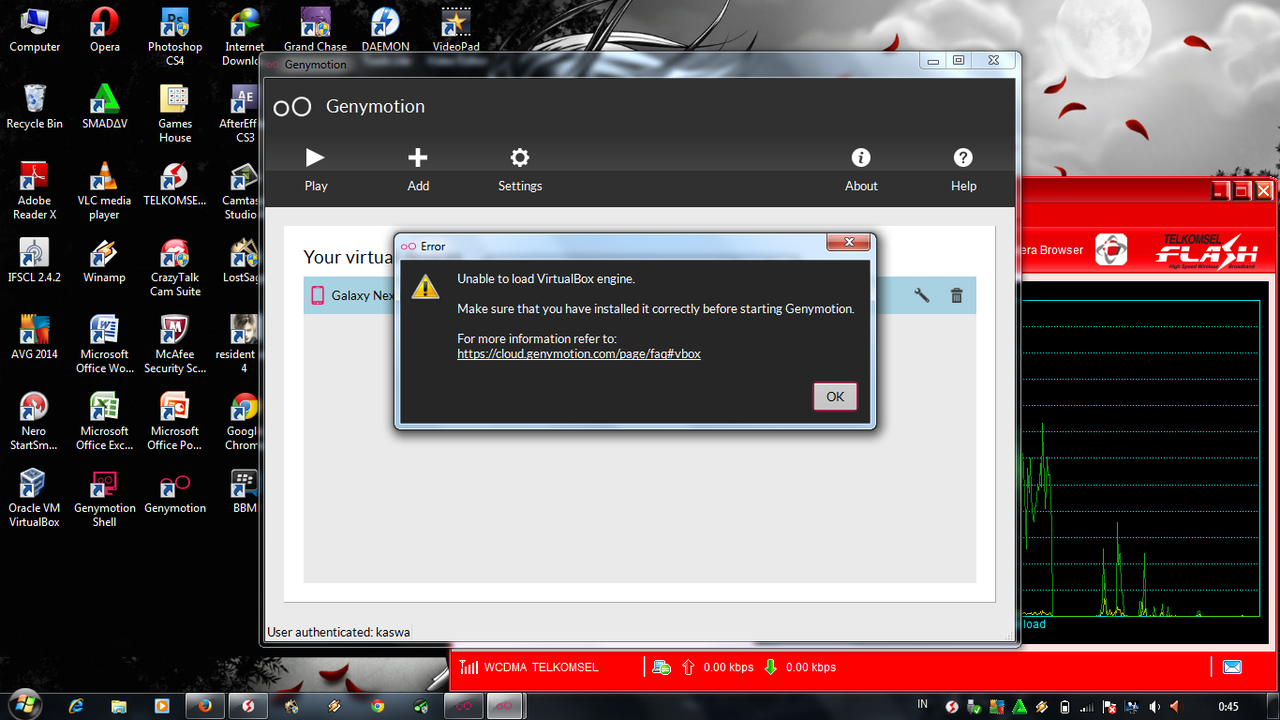Dismiss the error dialog with OK
The image size is (1280, 720).
click(x=835, y=397)
